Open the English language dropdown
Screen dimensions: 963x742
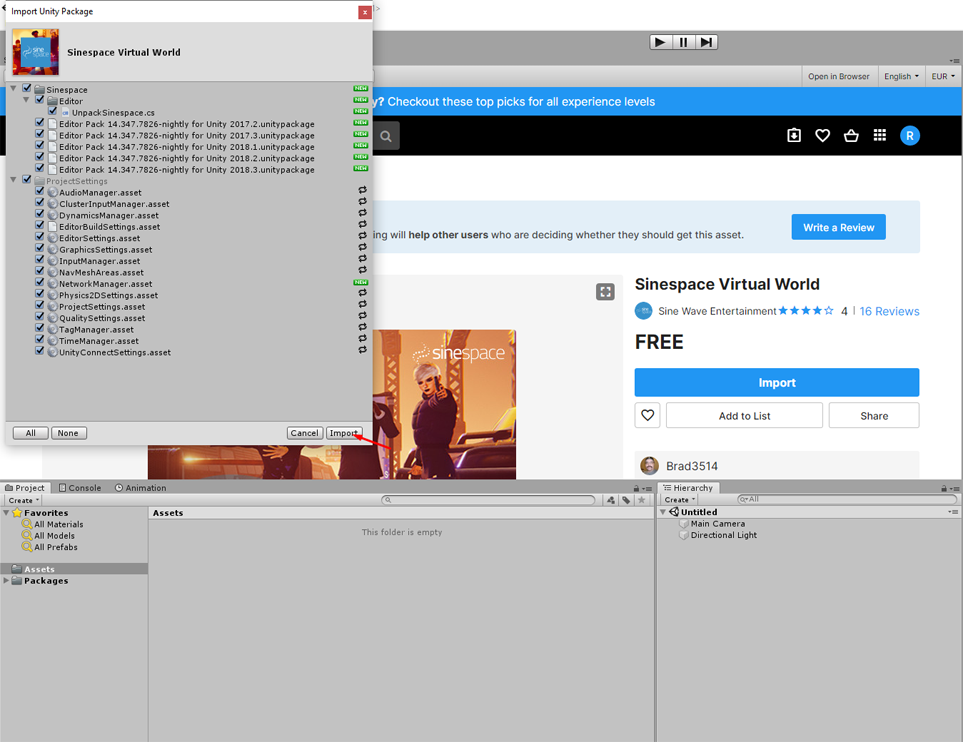pos(901,76)
